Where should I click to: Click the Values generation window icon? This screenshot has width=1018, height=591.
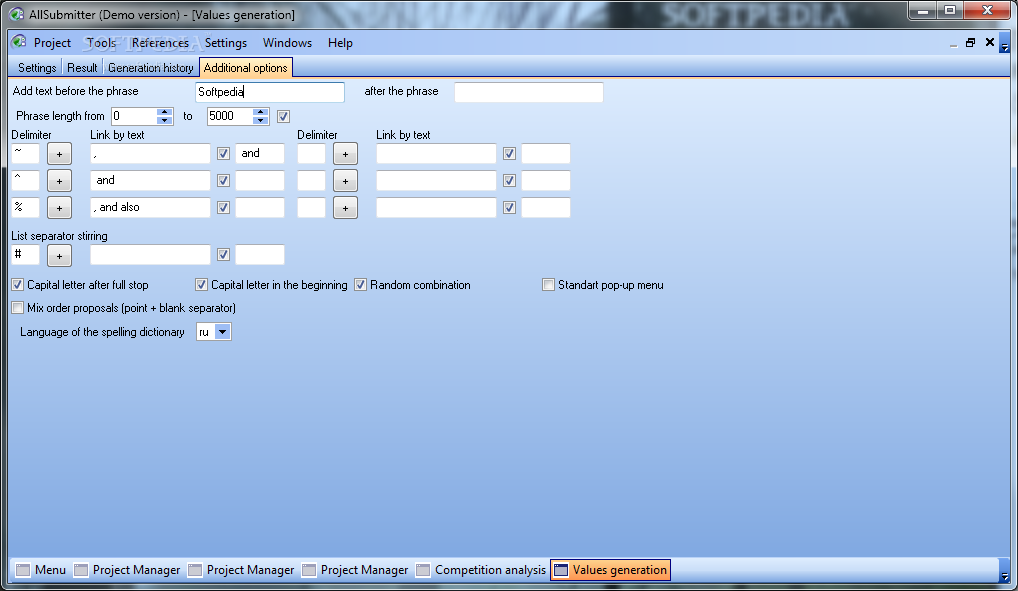coord(561,570)
